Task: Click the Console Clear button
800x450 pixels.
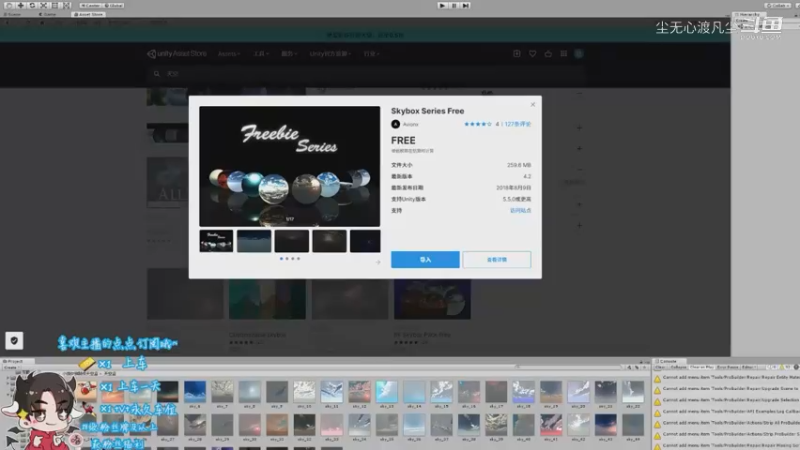Action: click(x=660, y=367)
